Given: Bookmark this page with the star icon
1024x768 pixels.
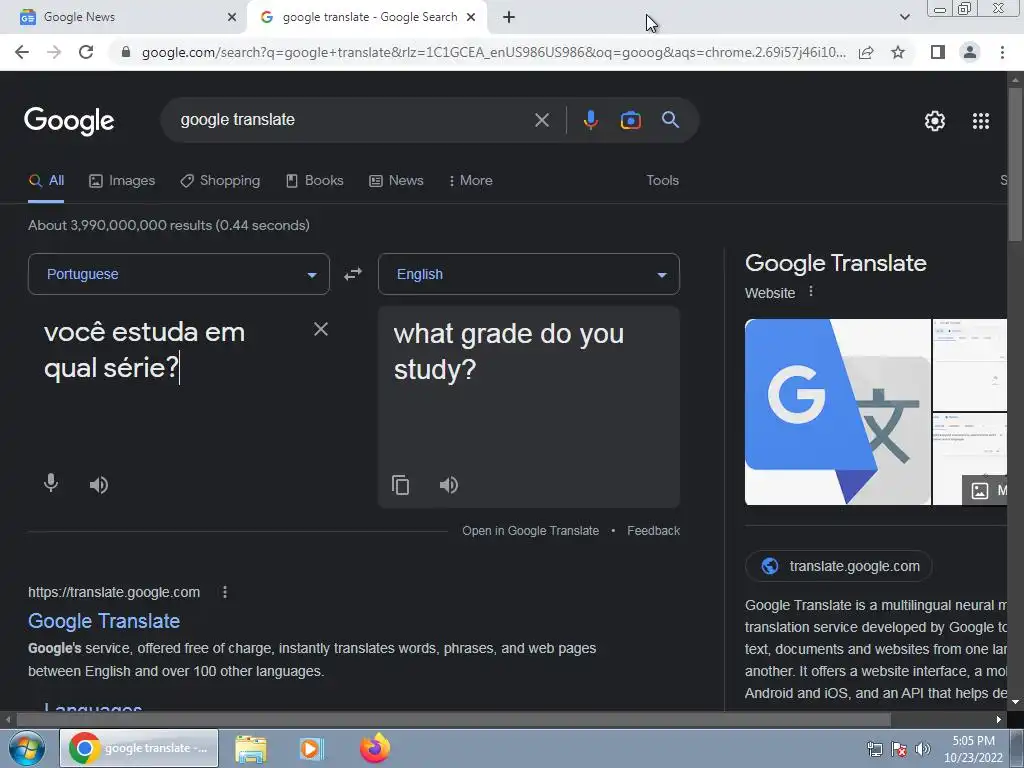Looking at the screenshot, I should click(x=898, y=52).
